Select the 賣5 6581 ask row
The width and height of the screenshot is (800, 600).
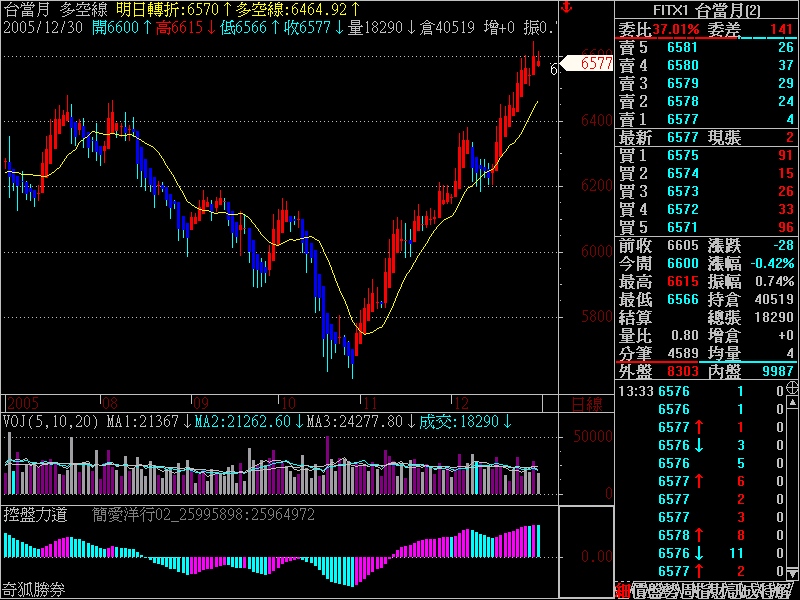coord(706,47)
